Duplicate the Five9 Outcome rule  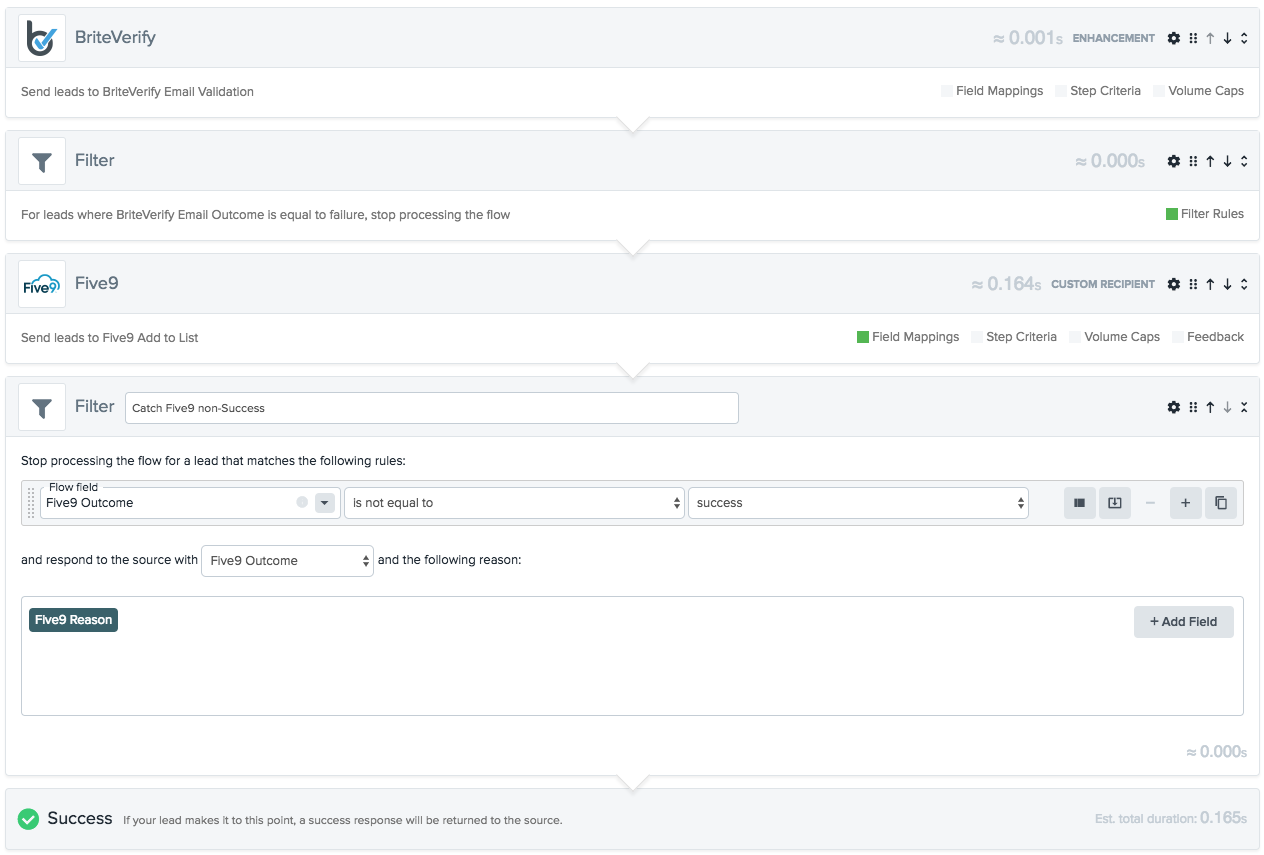coord(1221,503)
